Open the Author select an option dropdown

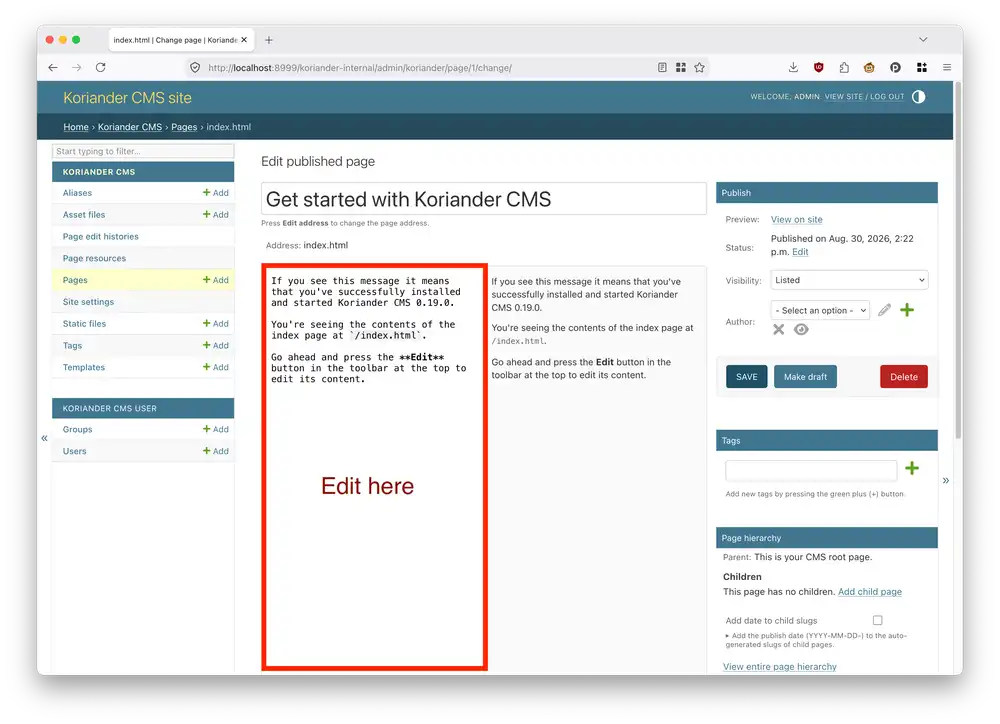coord(820,311)
